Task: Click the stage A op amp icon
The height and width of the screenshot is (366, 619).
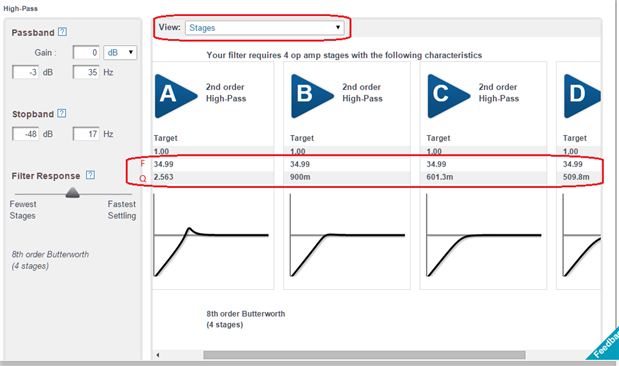Action: coord(176,96)
